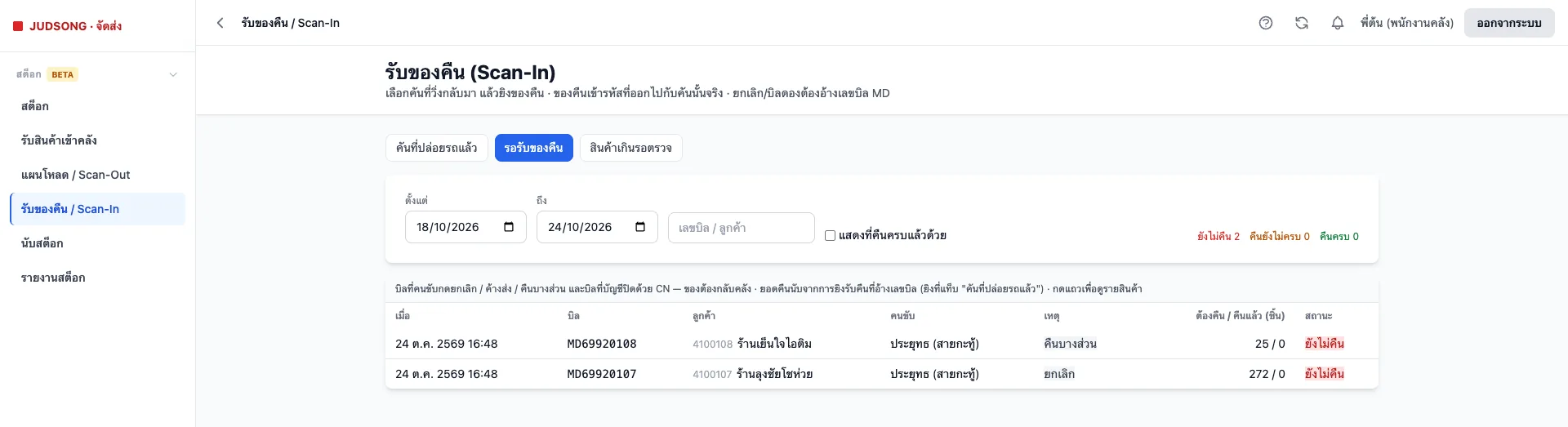Viewport: 1568px width, 427px height.
Task: Click the ออกจากระบบ logout button
Action: (1509, 23)
